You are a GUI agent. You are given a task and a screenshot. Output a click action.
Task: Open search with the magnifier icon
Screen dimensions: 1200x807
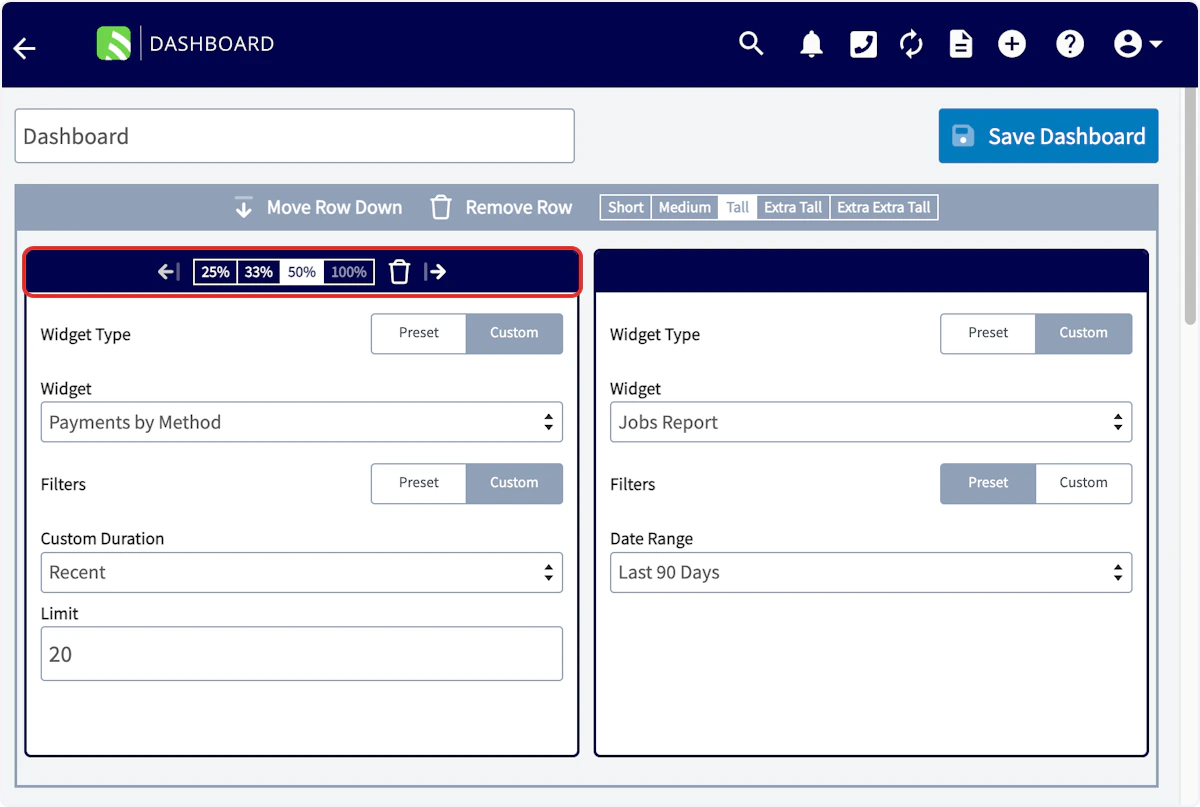point(751,44)
